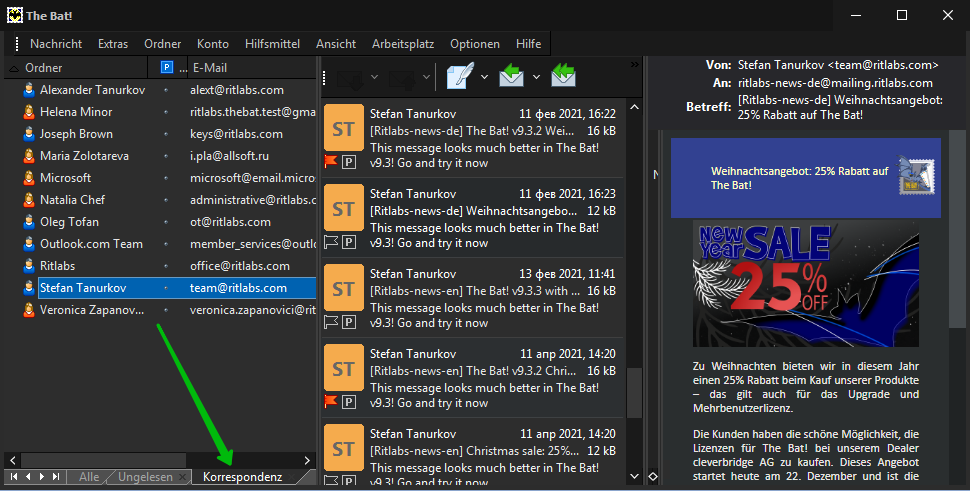Screen dimensions: 970x491
Task: Open the Extras menu
Action: 113,44
